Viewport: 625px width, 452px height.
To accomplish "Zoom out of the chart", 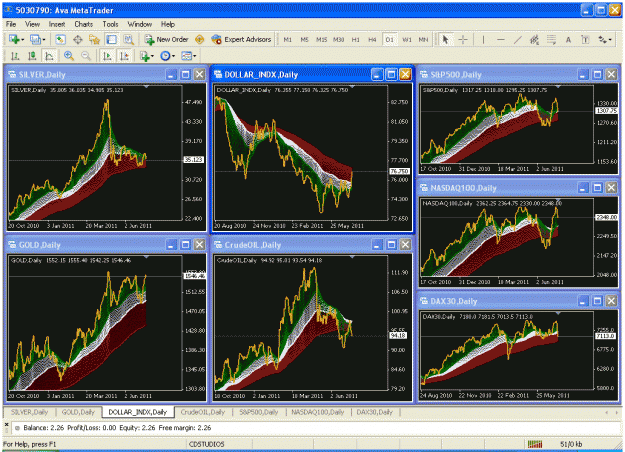I will pos(86,56).
